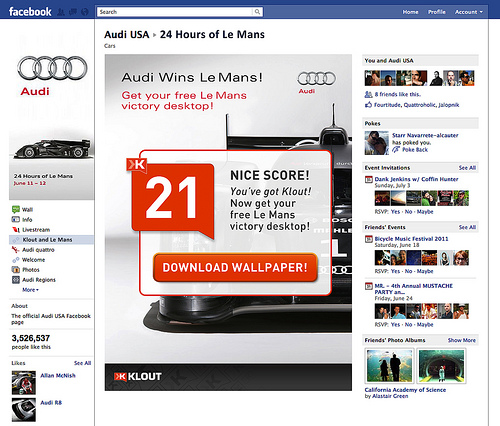Click Show More for Friends' Photo Albums

click(x=462, y=340)
